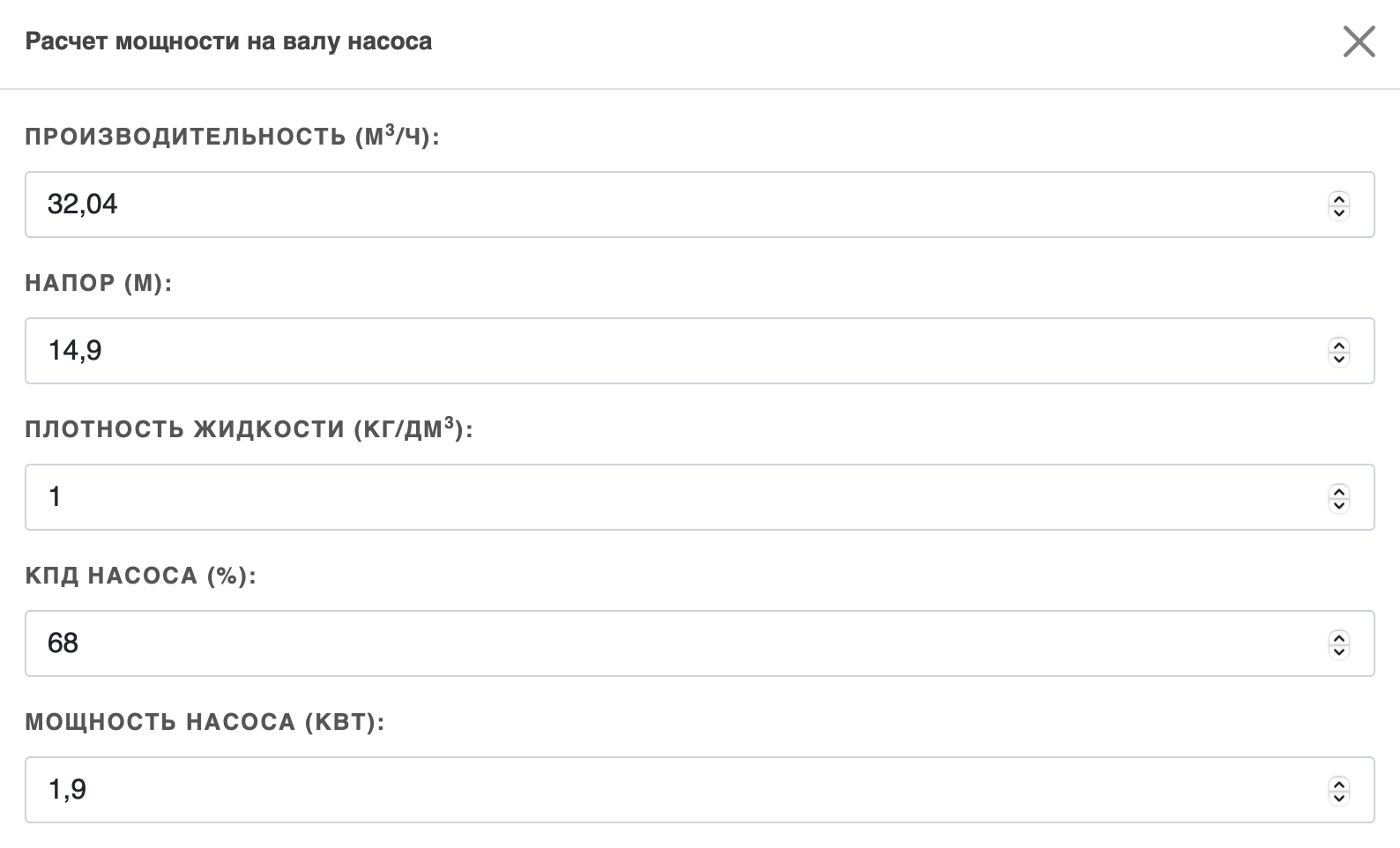Click the Производительность input field
This screenshot has width=1400, height=848.
[x=670, y=205]
